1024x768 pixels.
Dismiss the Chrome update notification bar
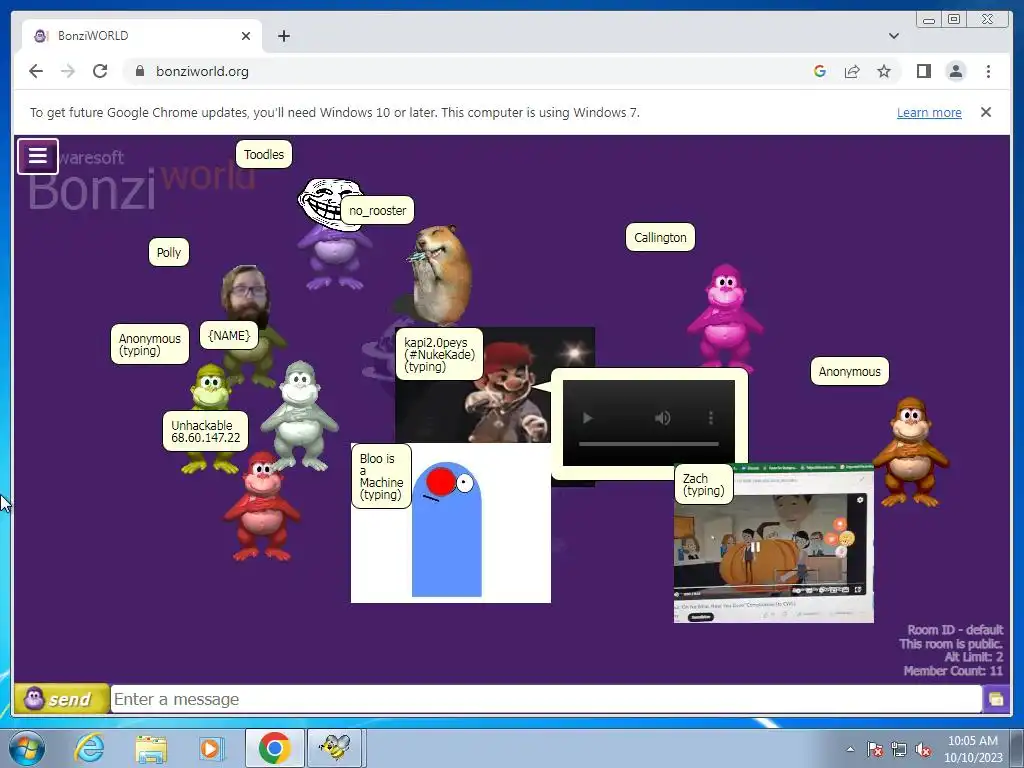coord(986,112)
